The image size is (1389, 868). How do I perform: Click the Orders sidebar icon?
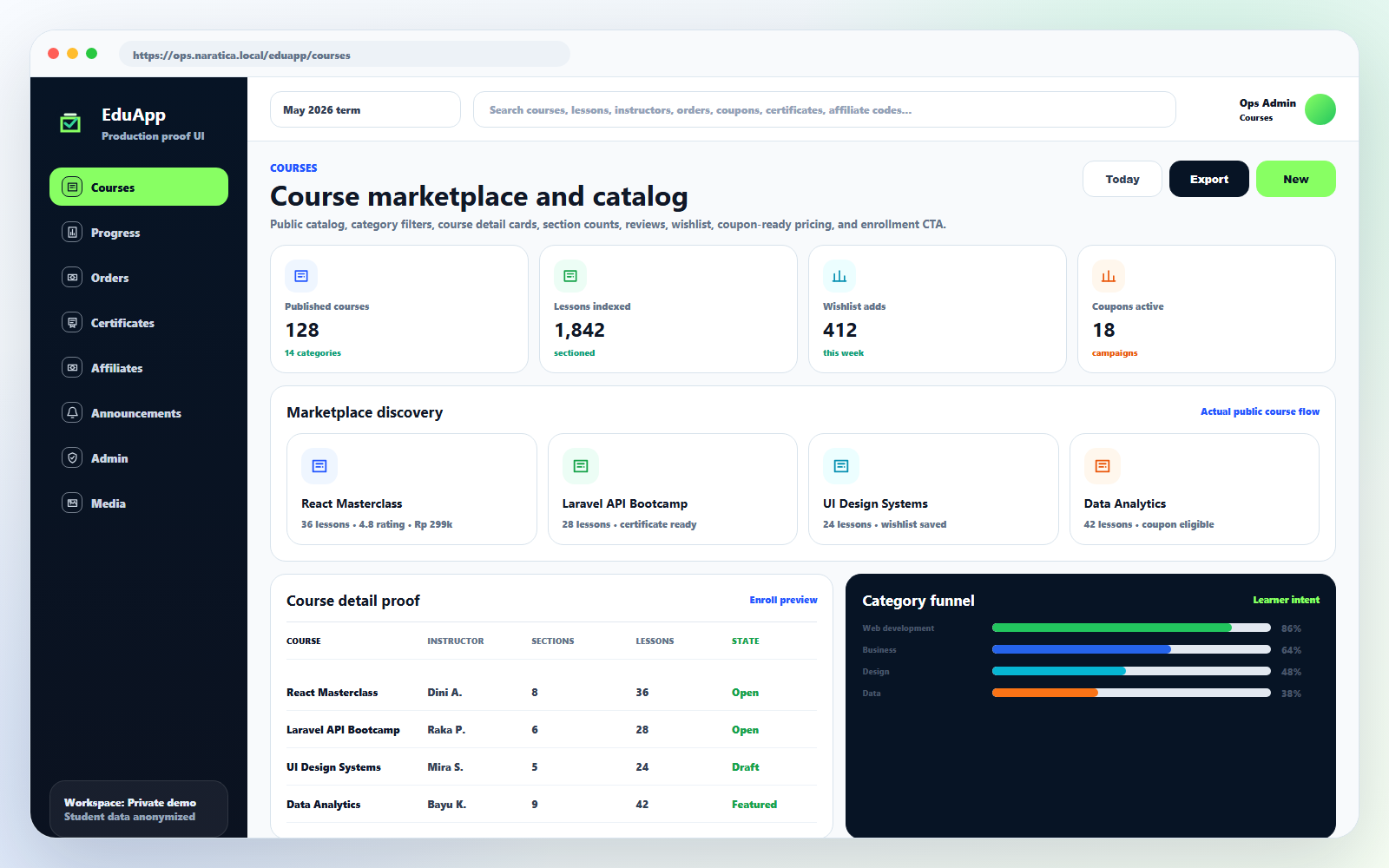click(x=73, y=278)
